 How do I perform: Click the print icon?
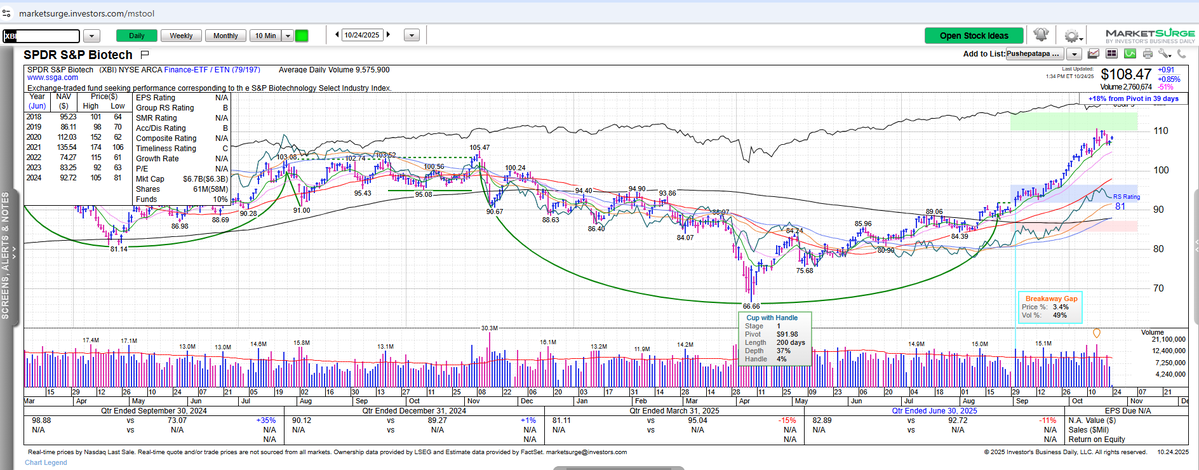click(1146, 53)
